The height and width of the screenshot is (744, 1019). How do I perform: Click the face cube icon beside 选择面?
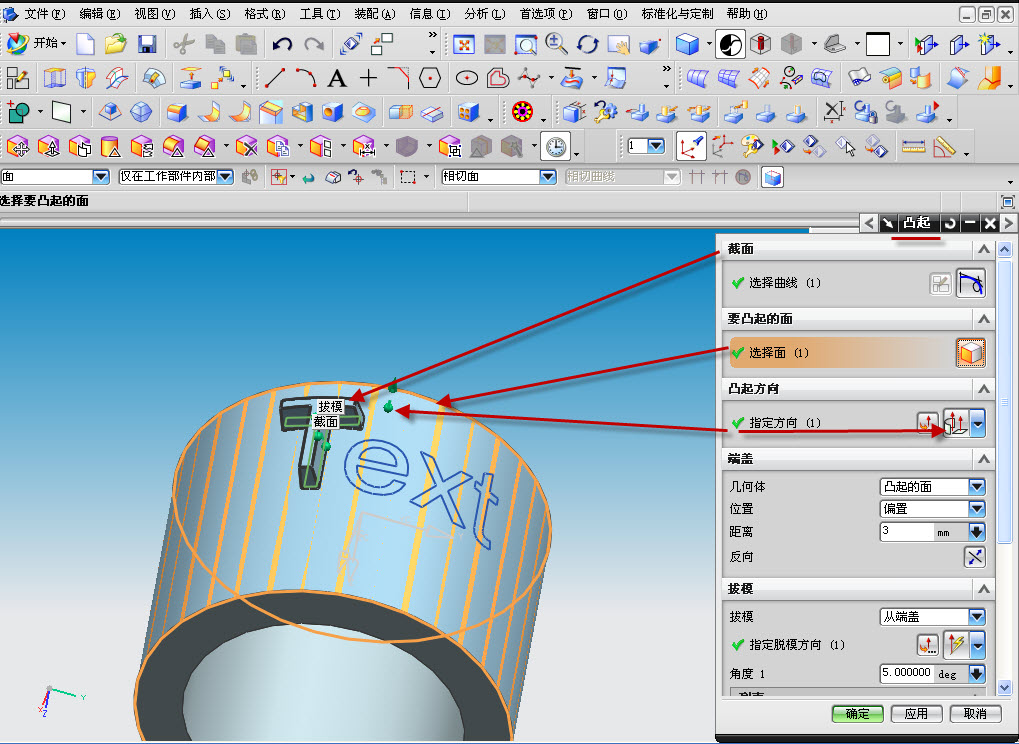[971, 353]
